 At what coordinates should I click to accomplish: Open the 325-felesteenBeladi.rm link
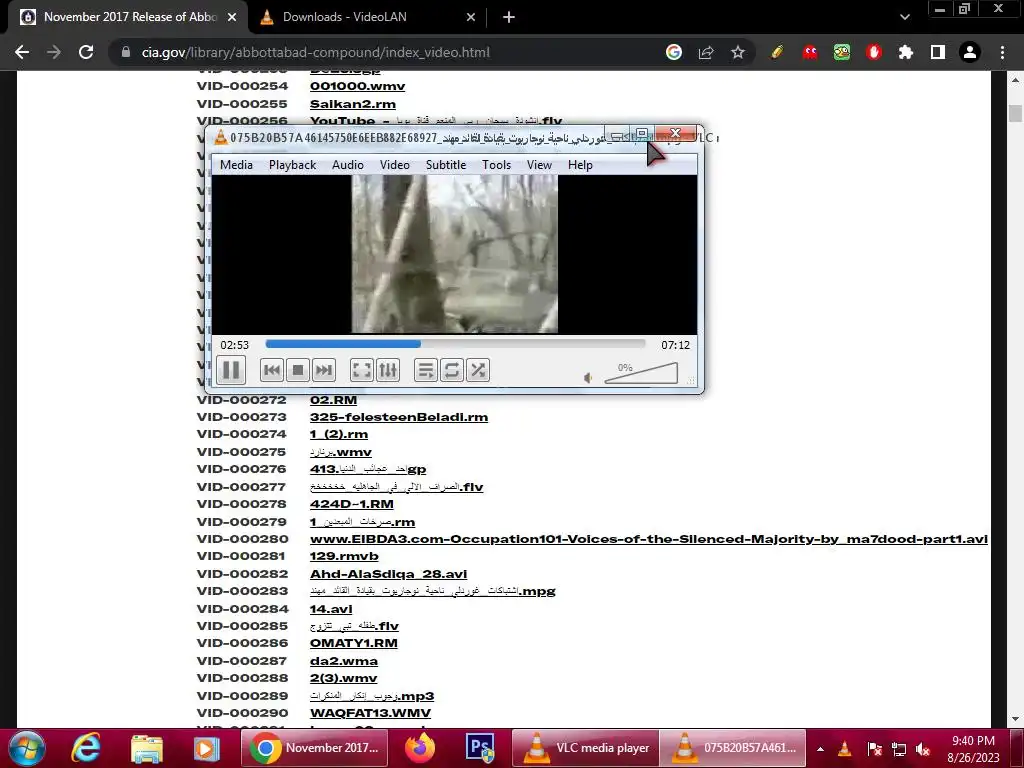399,417
